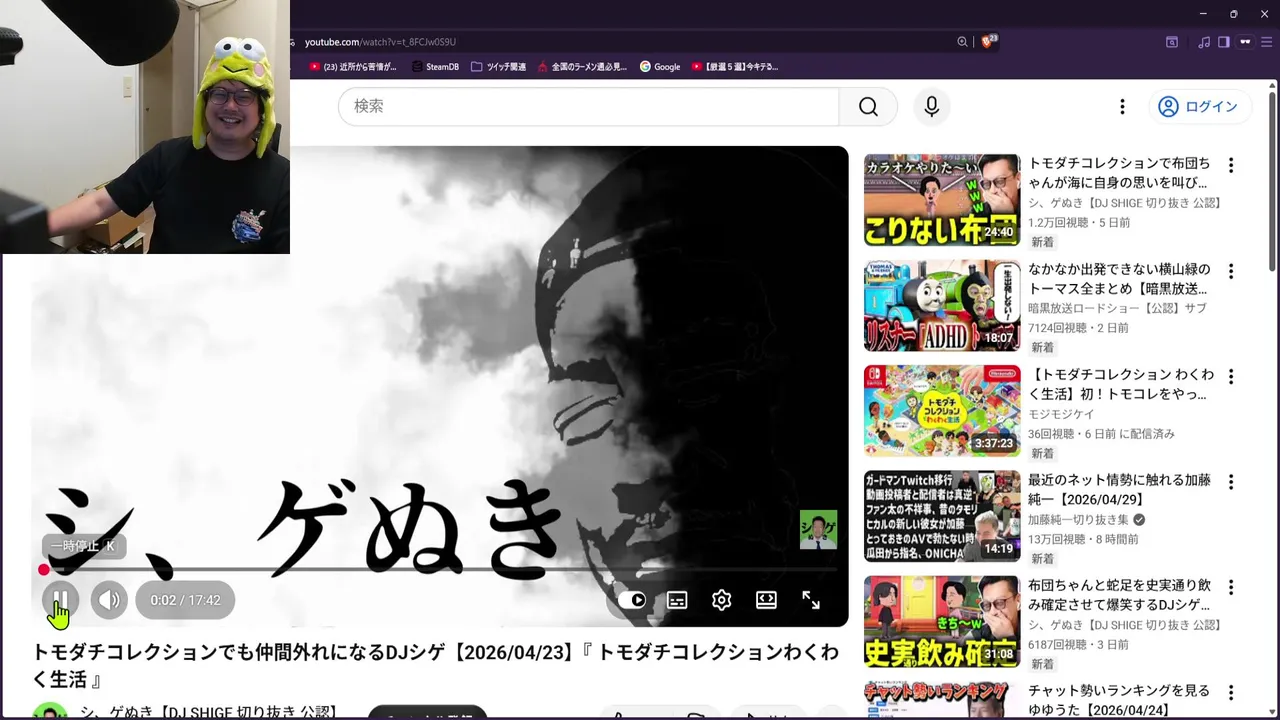Click the channel avatar below video title
Screen dimensions: 1280x720
tap(50, 711)
